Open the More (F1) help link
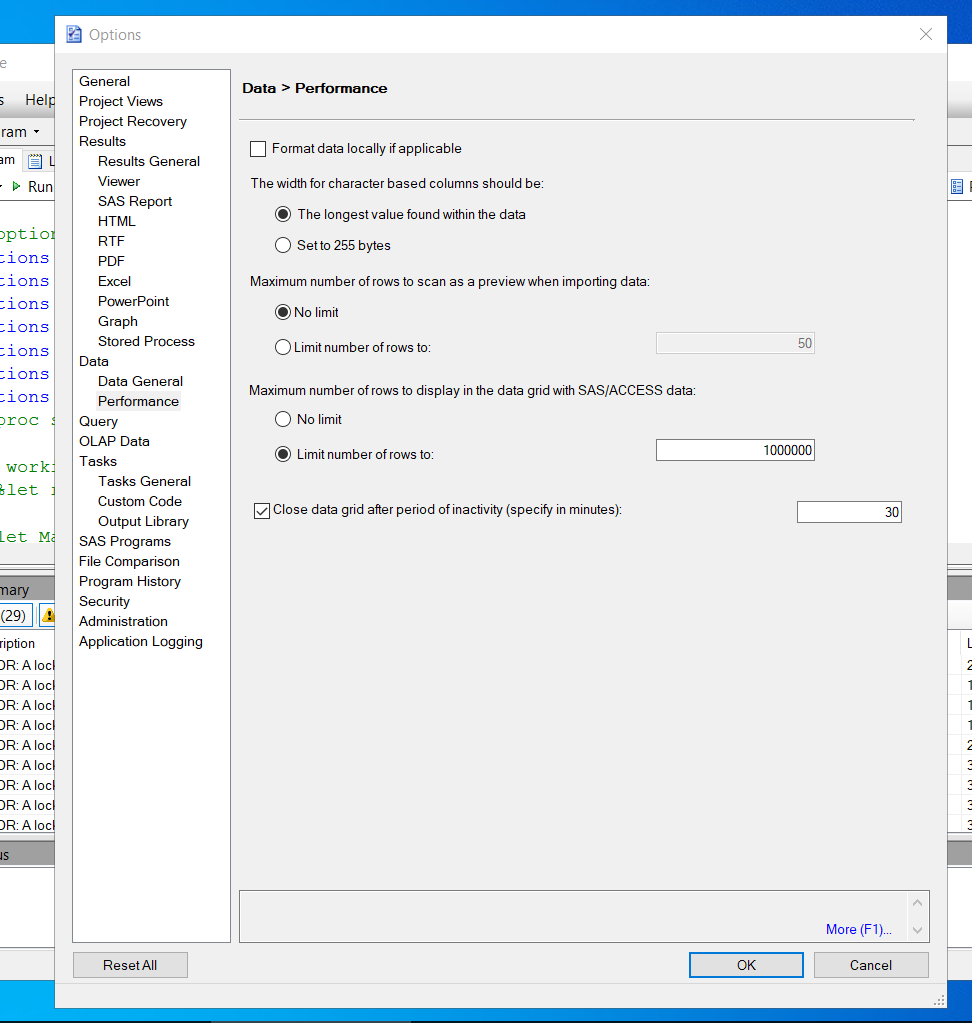972x1023 pixels. [858, 929]
